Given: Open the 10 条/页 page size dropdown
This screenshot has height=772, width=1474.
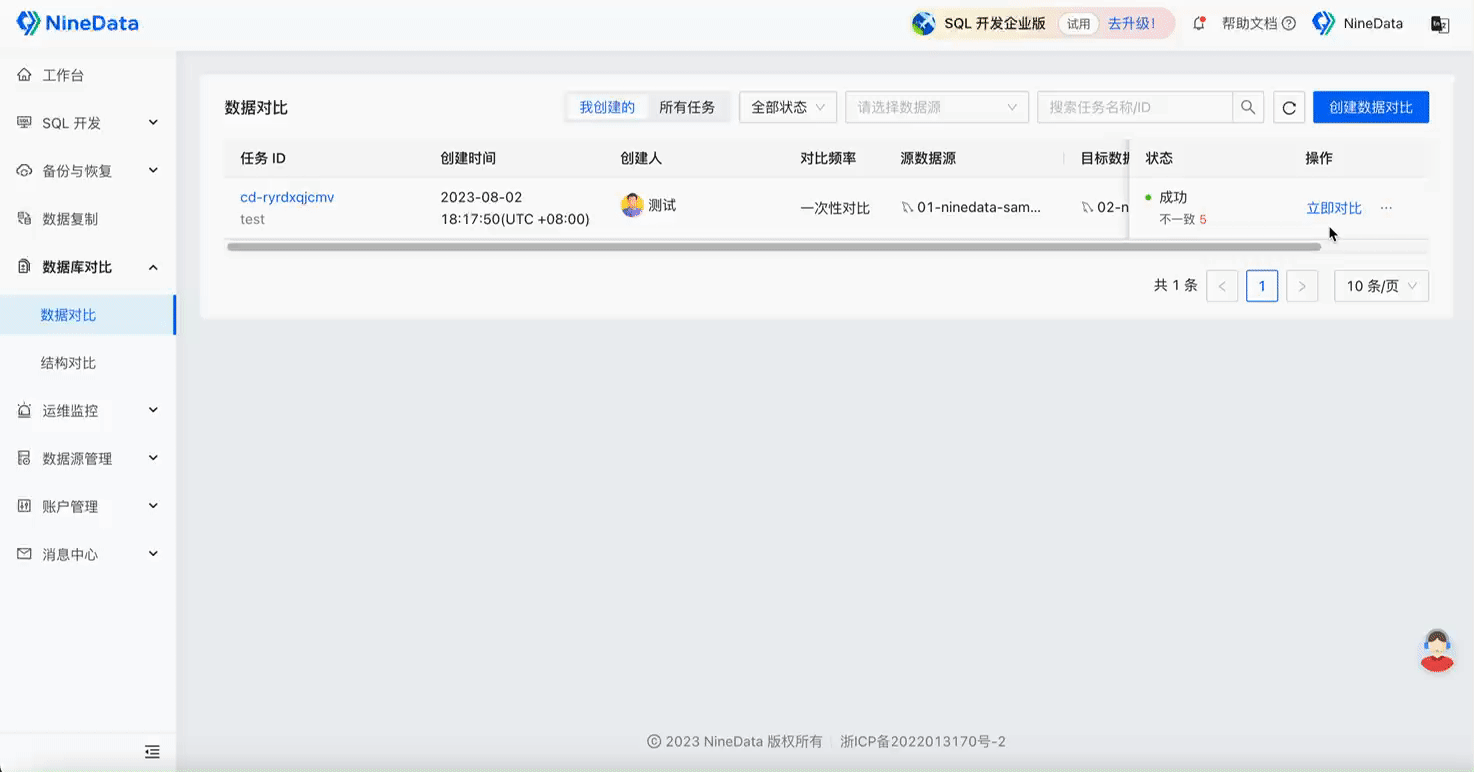Looking at the screenshot, I should click(1381, 286).
